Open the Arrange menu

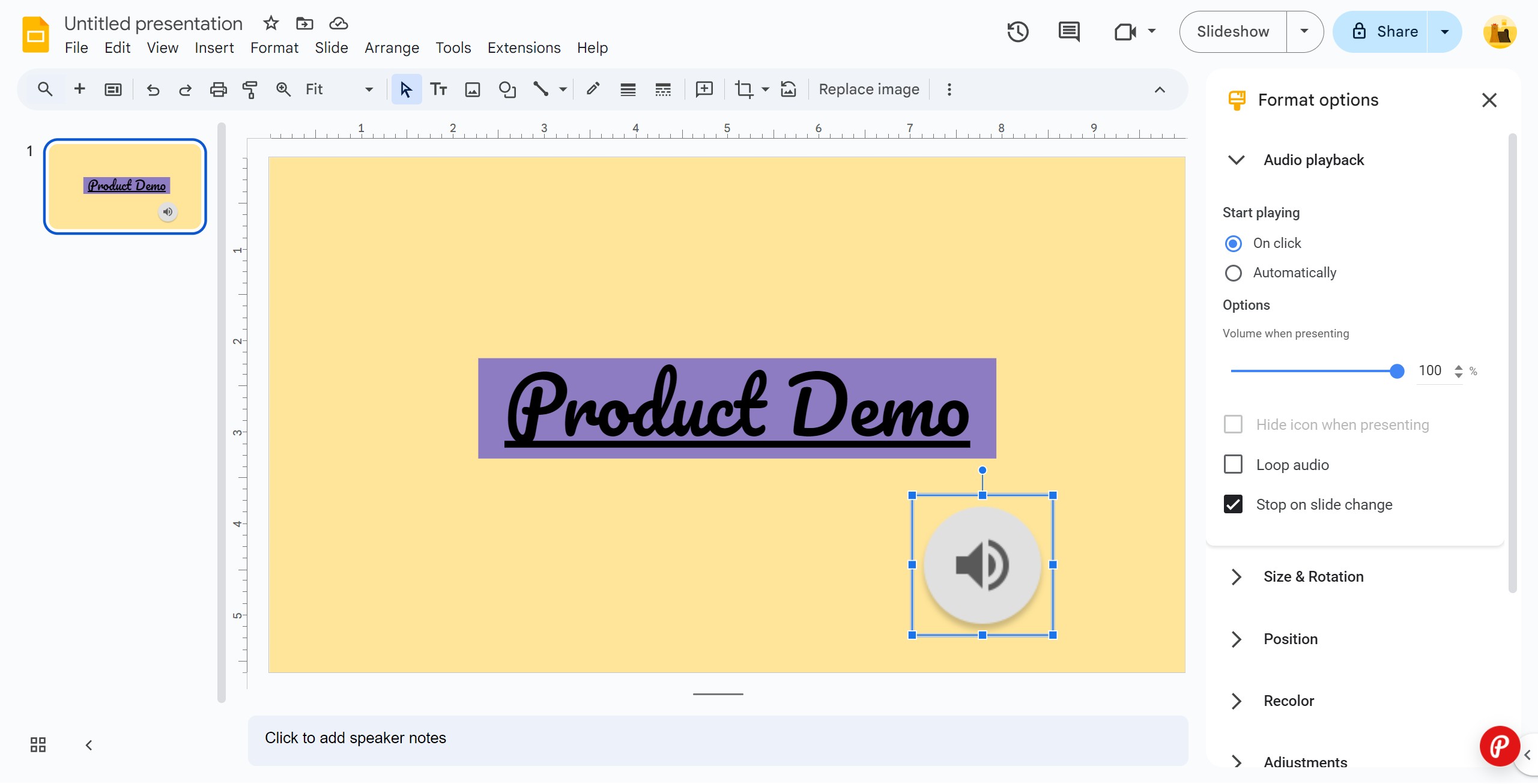click(392, 47)
